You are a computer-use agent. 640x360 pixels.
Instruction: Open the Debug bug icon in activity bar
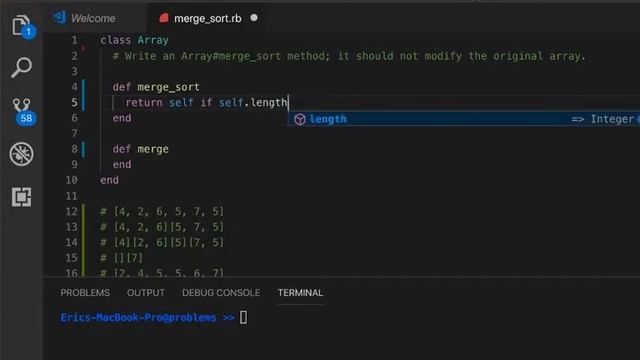tap(21, 154)
